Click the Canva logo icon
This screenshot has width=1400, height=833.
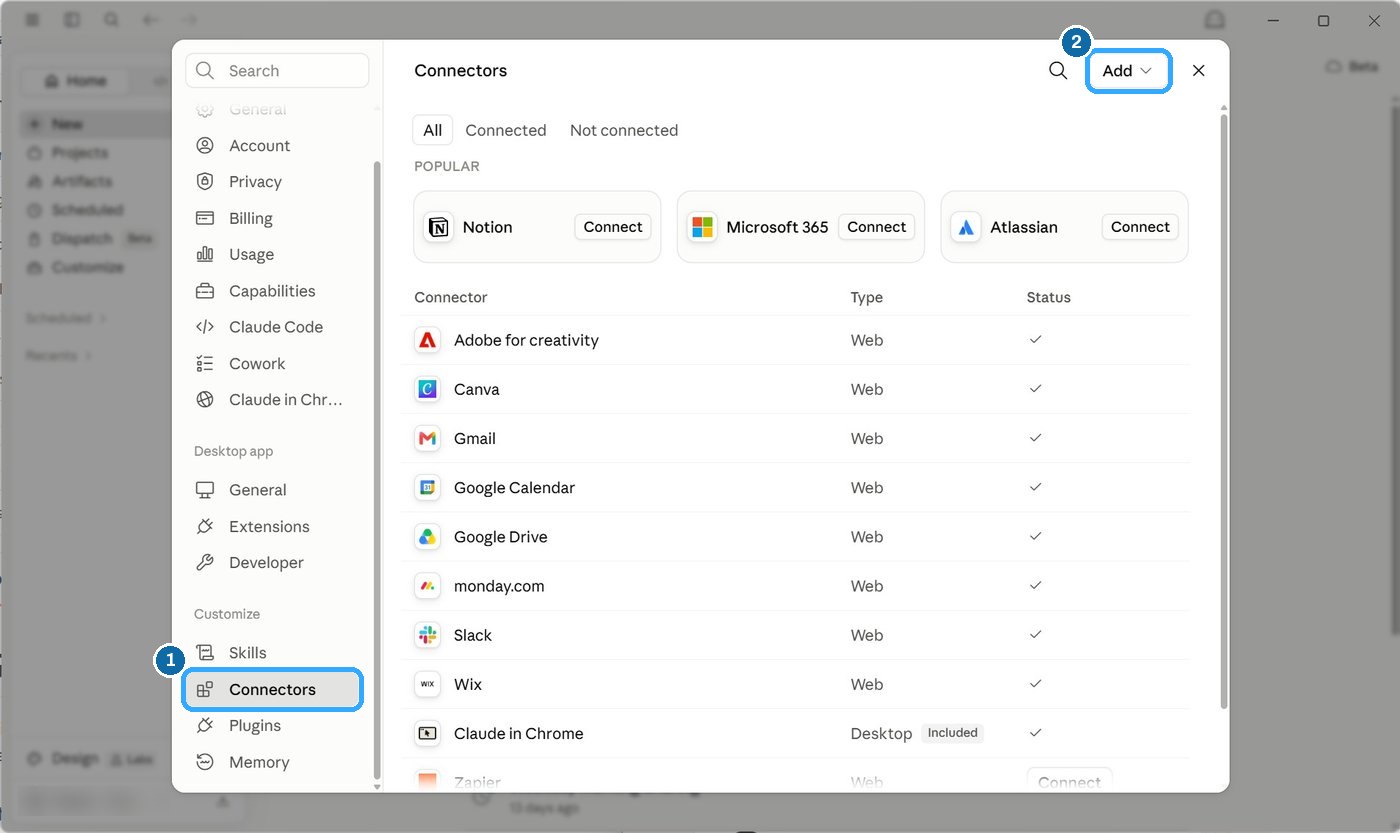coord(427,389)
